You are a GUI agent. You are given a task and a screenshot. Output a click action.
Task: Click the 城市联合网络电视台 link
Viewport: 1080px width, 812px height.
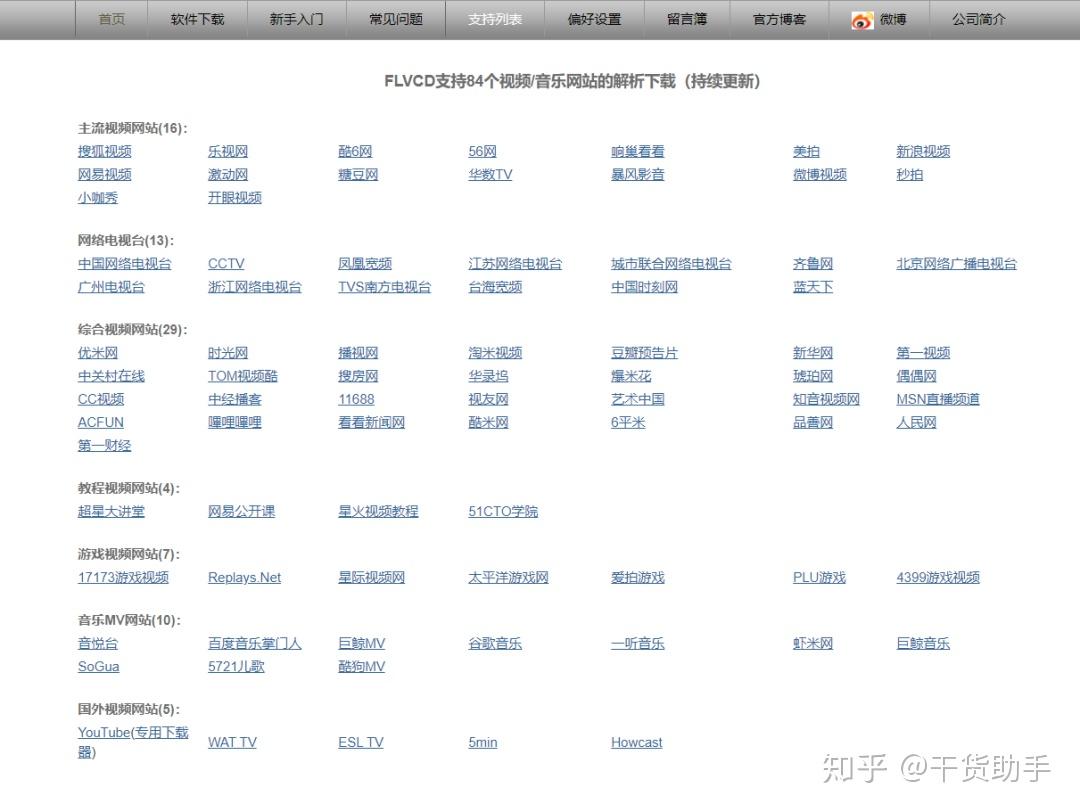(x=671, y=264)
